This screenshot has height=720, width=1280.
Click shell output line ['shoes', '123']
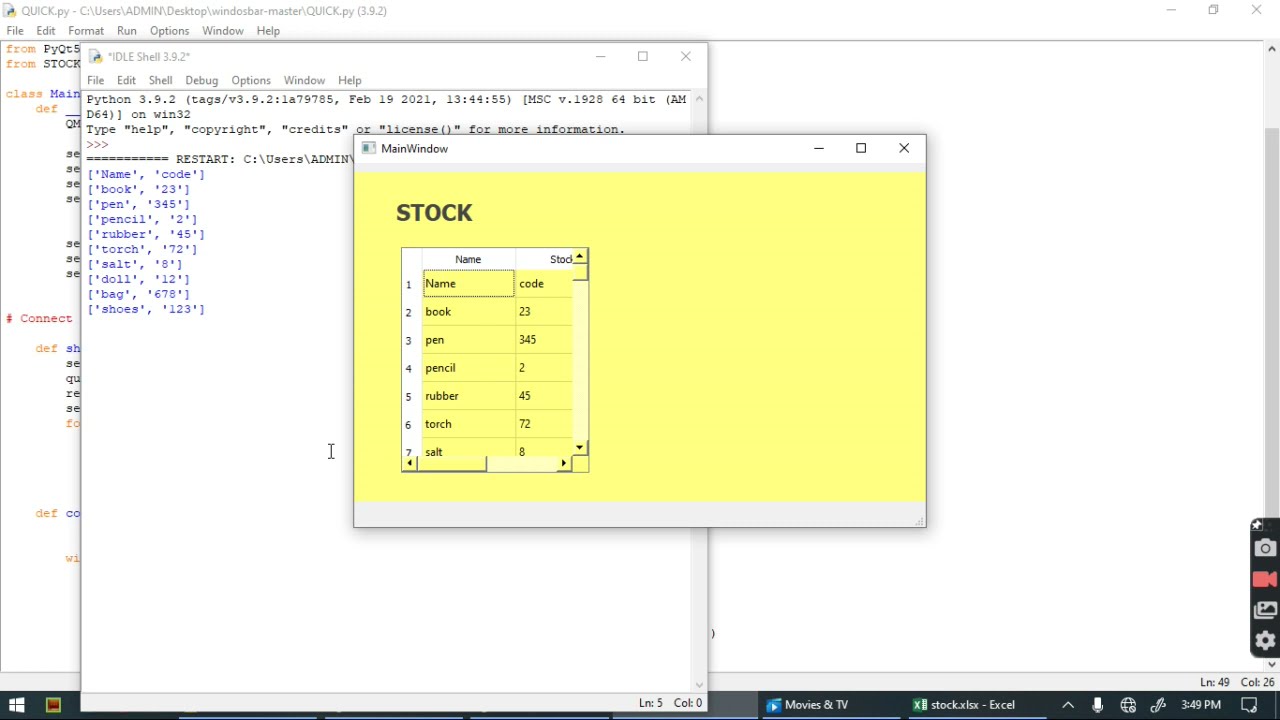click(145, 309)
